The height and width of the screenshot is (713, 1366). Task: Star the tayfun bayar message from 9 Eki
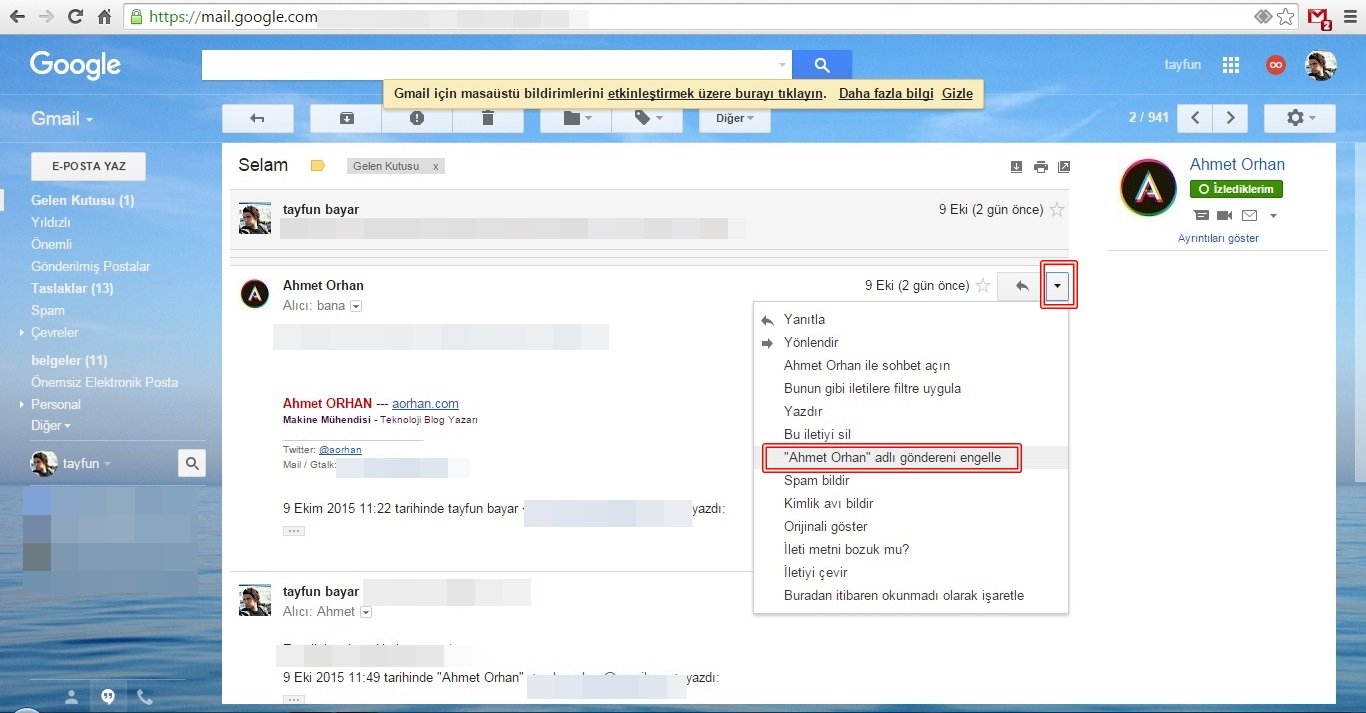coord(1057,210)
